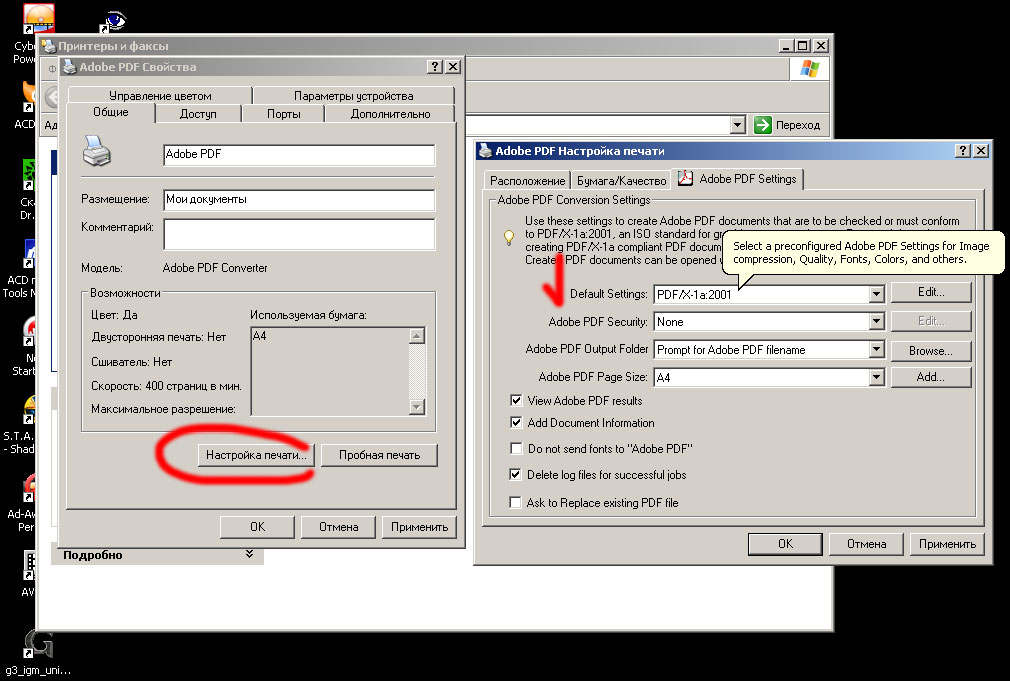Maximize the Принтеры и факсы window

802,46
